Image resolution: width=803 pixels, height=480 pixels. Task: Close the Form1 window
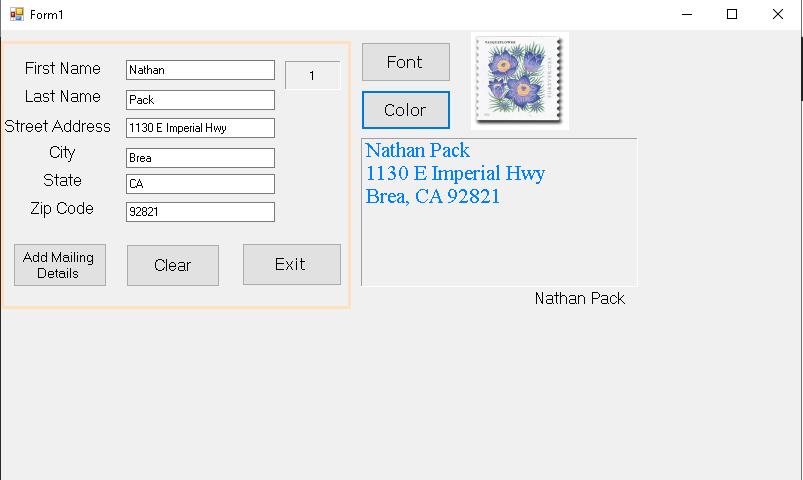pyautogui.click(x=778, y=14)
